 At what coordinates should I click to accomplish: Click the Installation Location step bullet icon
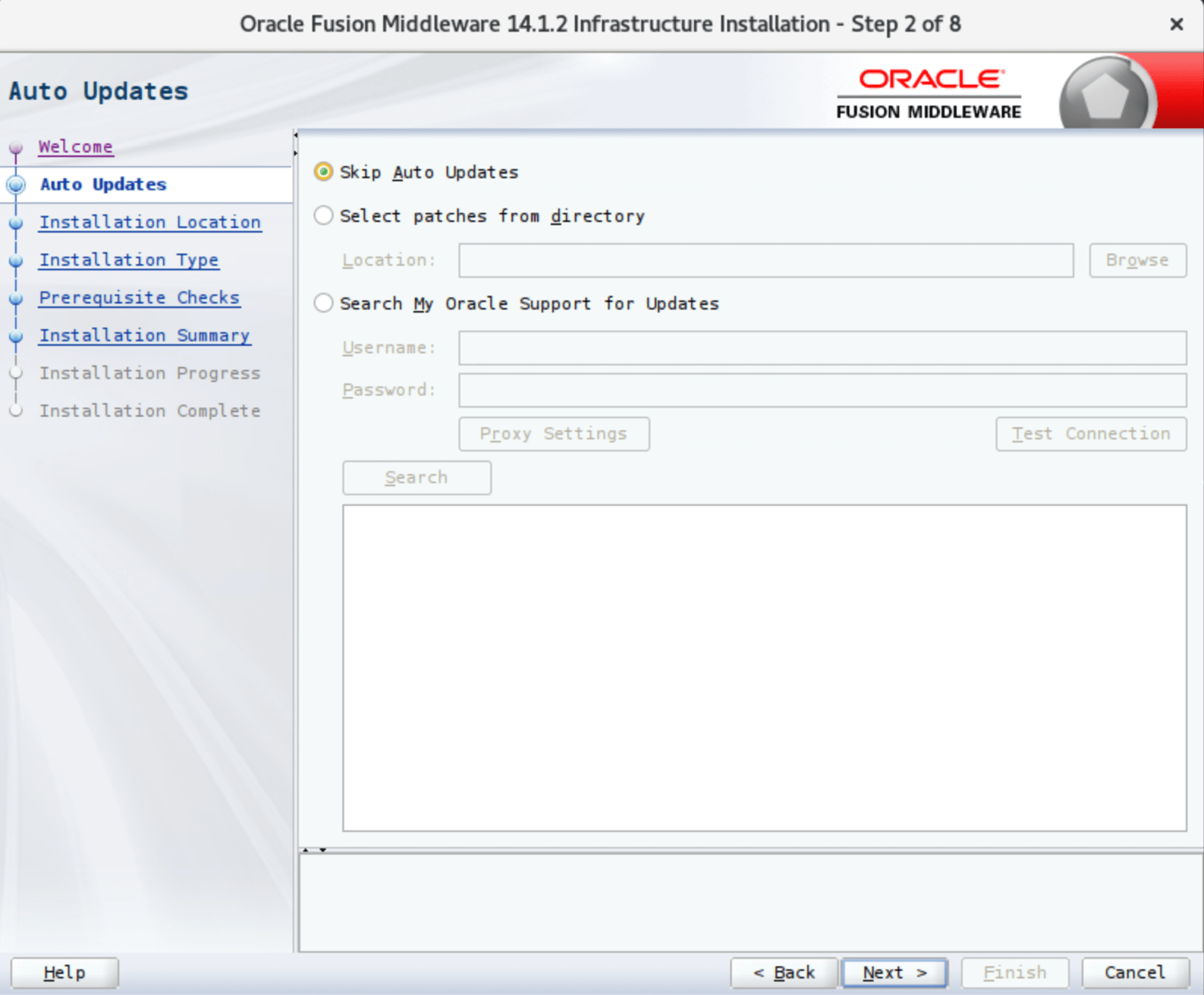point(16,223)
